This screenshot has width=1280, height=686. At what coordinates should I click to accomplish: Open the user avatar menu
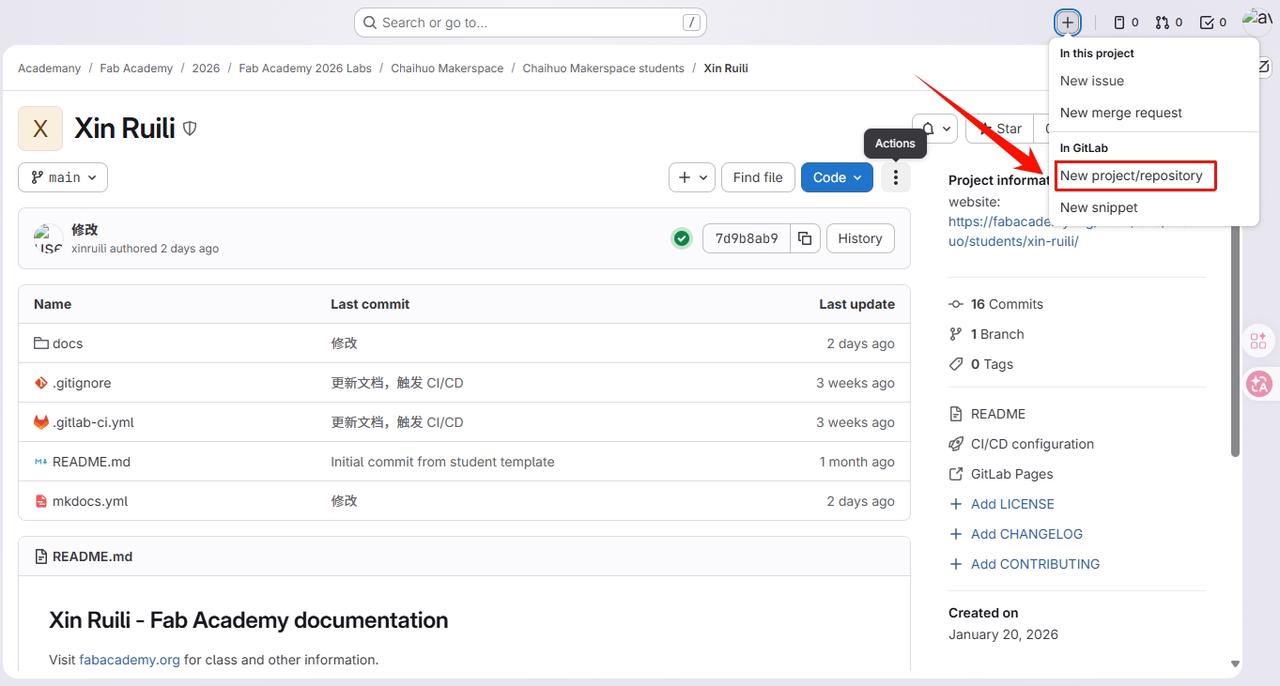click(1257, 20)
